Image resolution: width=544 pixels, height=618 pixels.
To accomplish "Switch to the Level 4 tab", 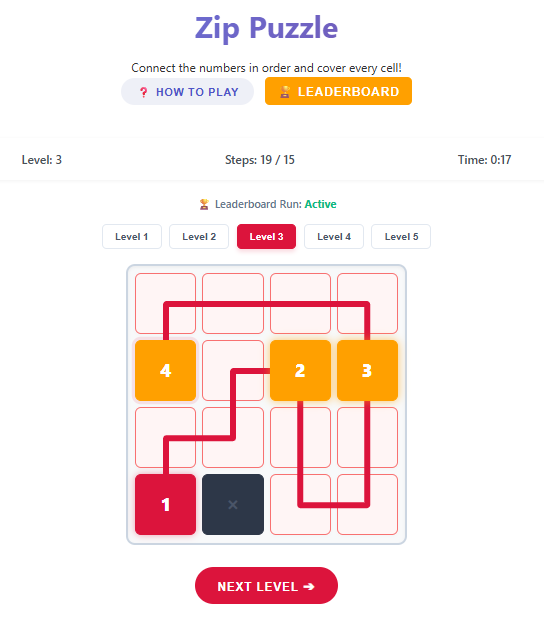I will point(334,236).
